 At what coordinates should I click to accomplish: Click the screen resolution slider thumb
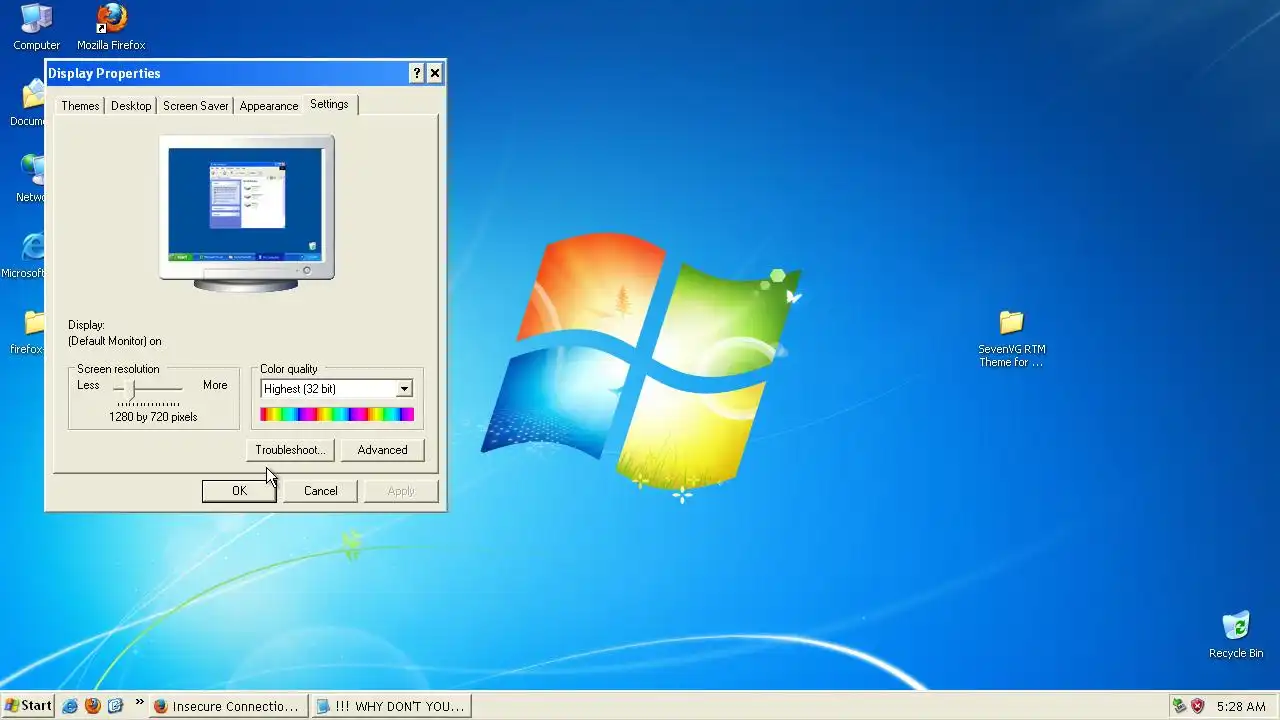point(129,388)
